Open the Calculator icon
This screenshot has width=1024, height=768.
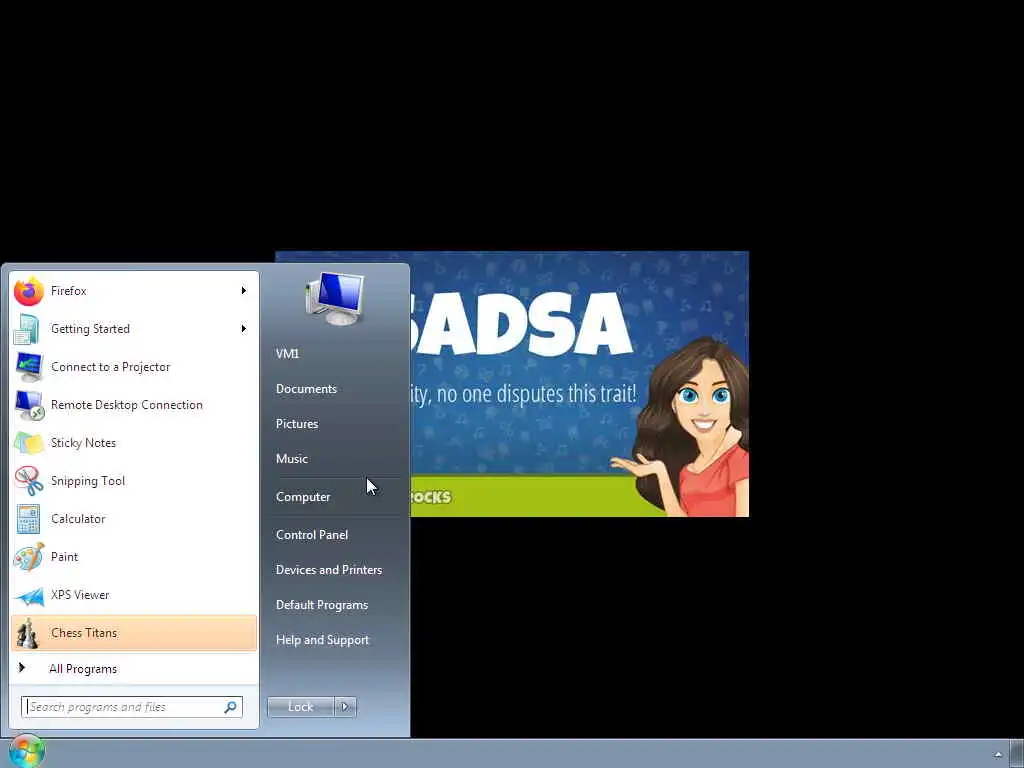(x=28, y=519)
